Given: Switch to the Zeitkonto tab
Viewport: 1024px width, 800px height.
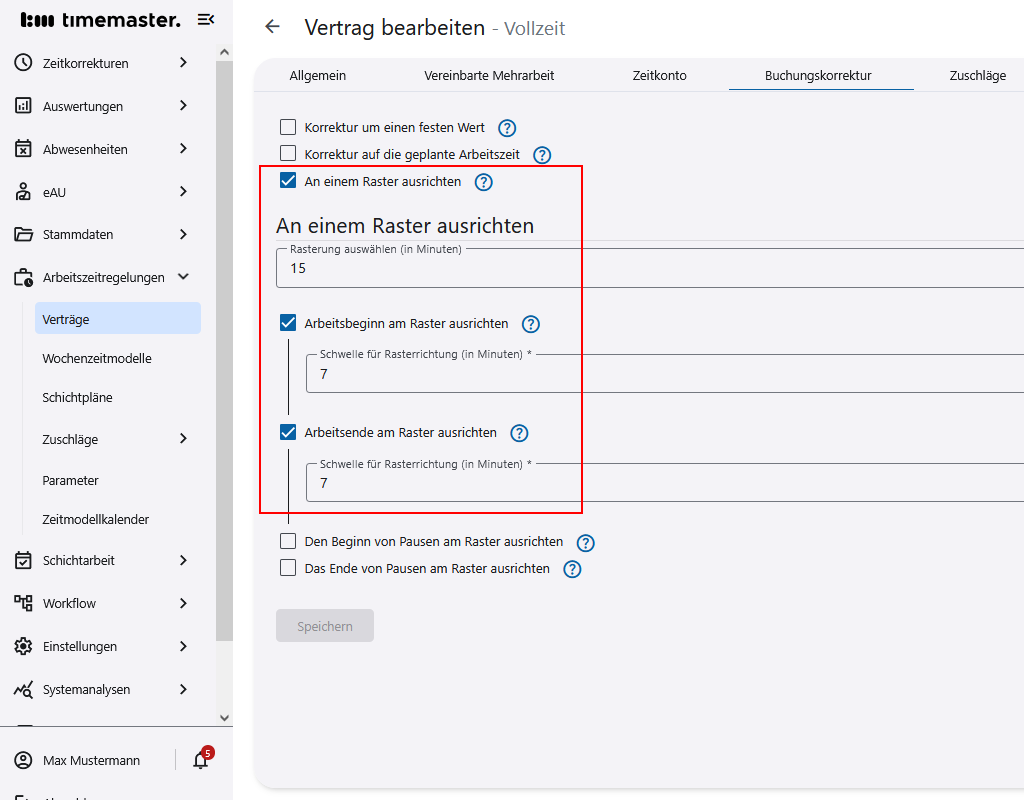Looking at the screenshot, I should tap(659, 75).
